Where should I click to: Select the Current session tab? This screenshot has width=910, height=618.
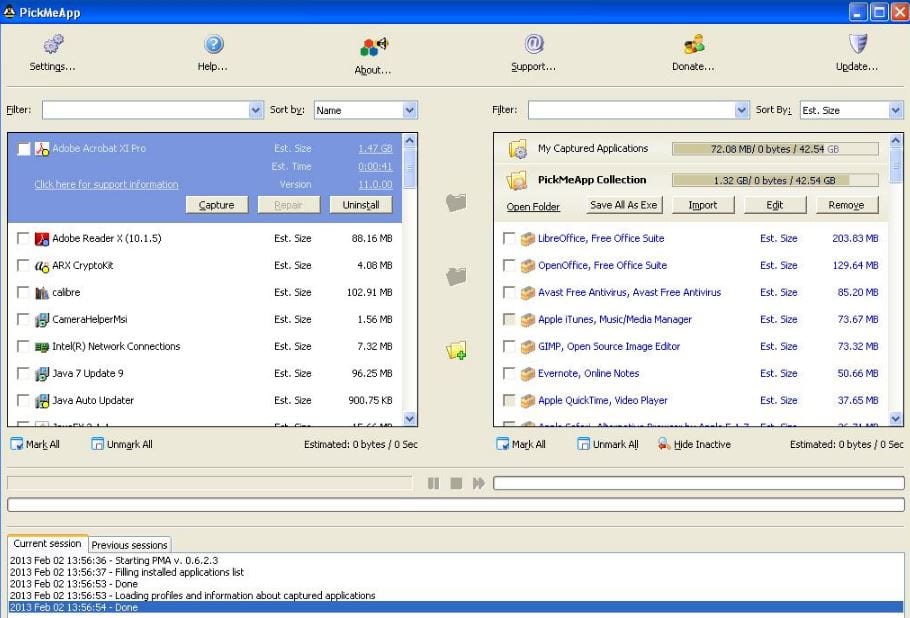47,544
